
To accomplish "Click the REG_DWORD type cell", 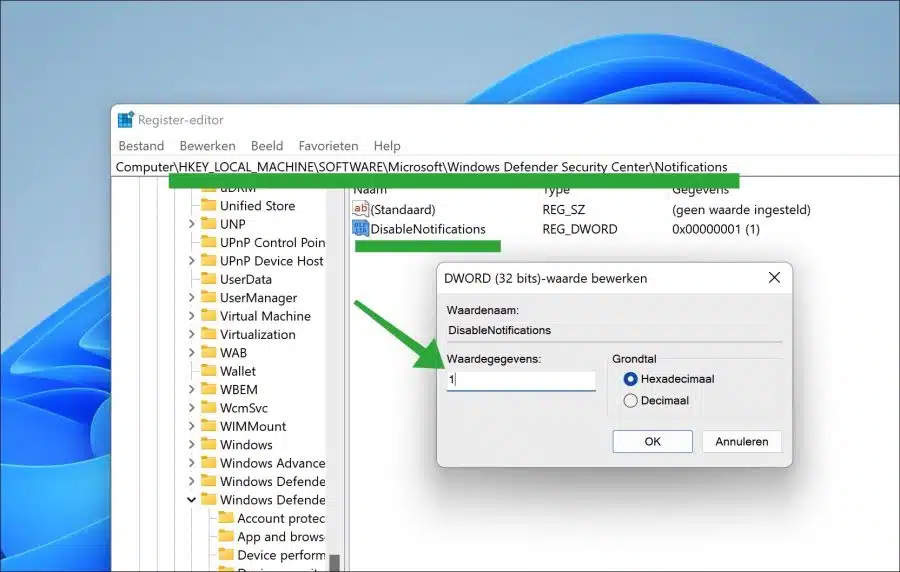I will pyautogui.click(x=580, y=229).
